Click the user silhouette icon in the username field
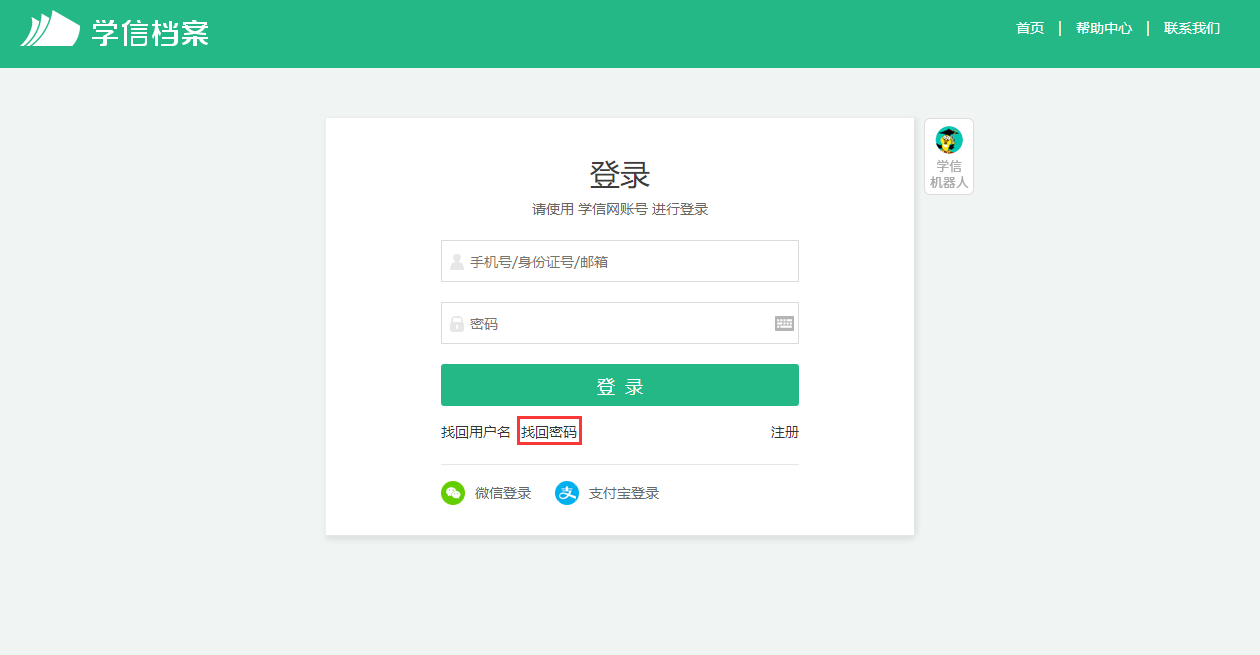Image resolution: width=1260 pixels, height=655 pixels. tap(457, 262)
